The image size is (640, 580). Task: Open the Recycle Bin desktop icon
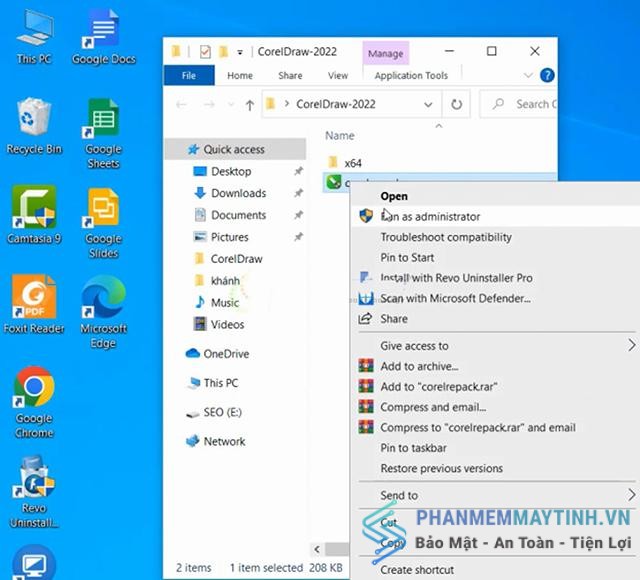pos(34,127)
